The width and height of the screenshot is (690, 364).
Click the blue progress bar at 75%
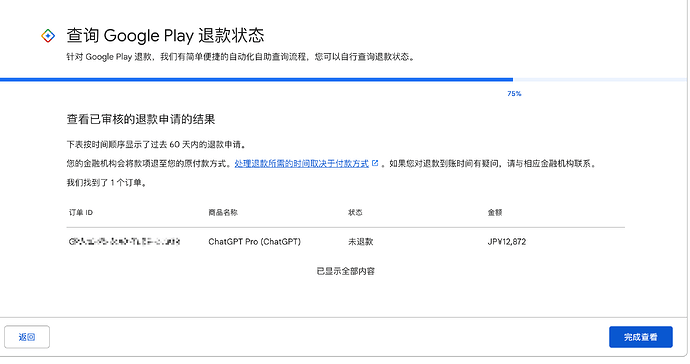tap(257, 80)
